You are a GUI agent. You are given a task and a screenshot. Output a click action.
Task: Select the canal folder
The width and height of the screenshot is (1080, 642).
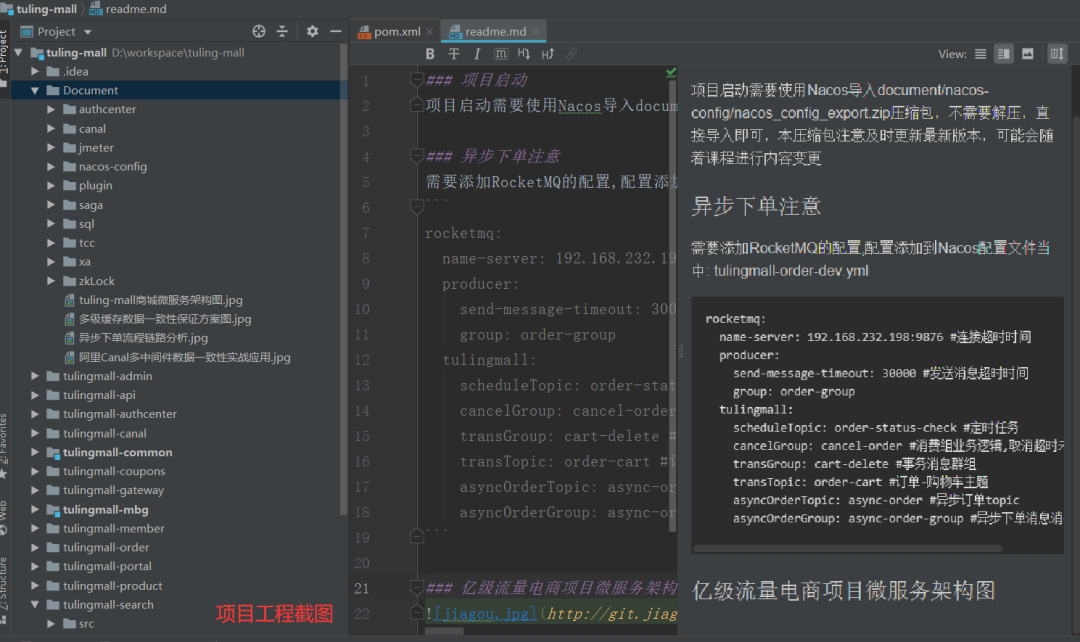pos(92,129)
